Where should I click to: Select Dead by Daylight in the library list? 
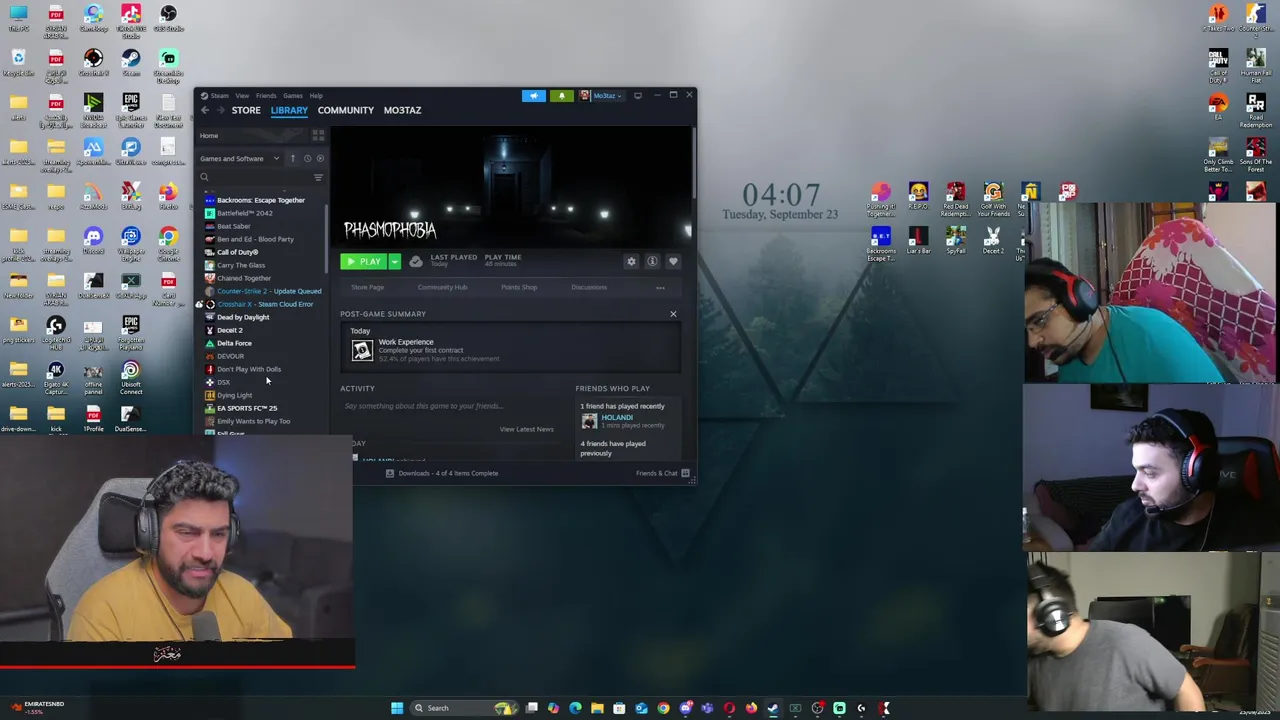[x=243, y=317]
